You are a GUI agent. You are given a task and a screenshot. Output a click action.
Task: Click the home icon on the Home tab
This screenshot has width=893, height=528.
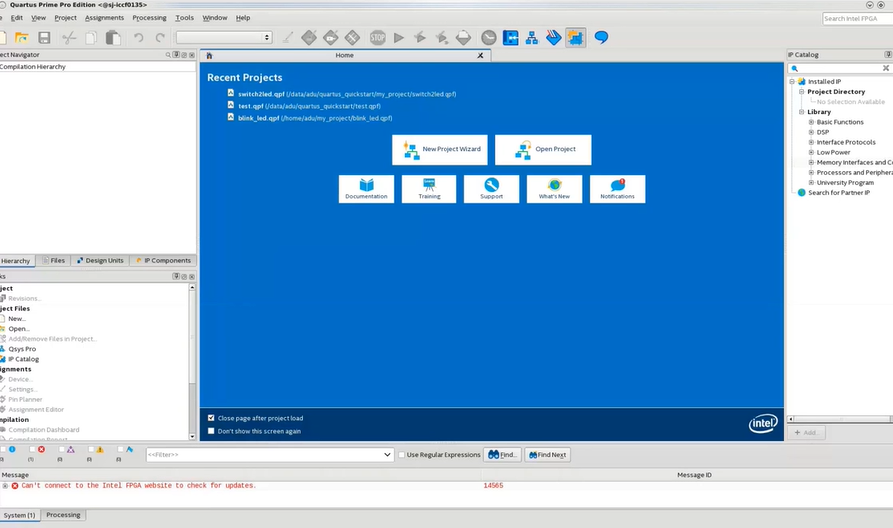pyautogui.click(x=209, y=55)
